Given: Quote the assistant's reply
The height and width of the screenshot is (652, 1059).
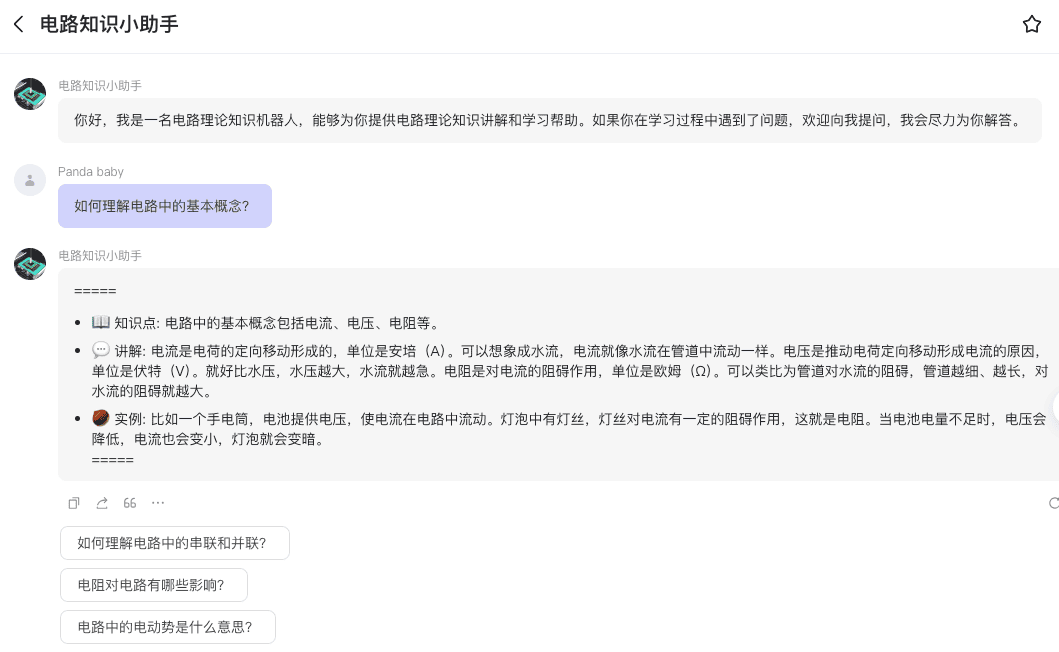Looking at the screenshot, I should (130, 503).
